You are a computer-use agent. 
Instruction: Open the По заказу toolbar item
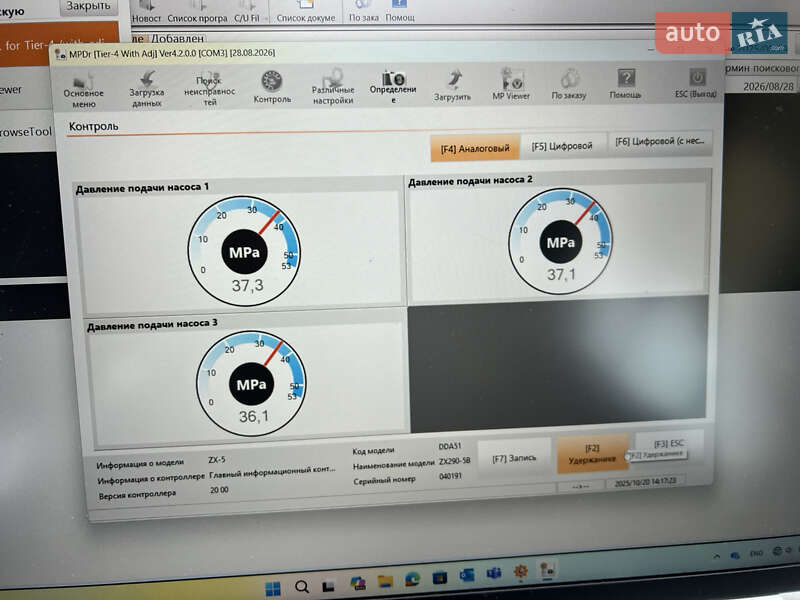(x=569, y=85)
